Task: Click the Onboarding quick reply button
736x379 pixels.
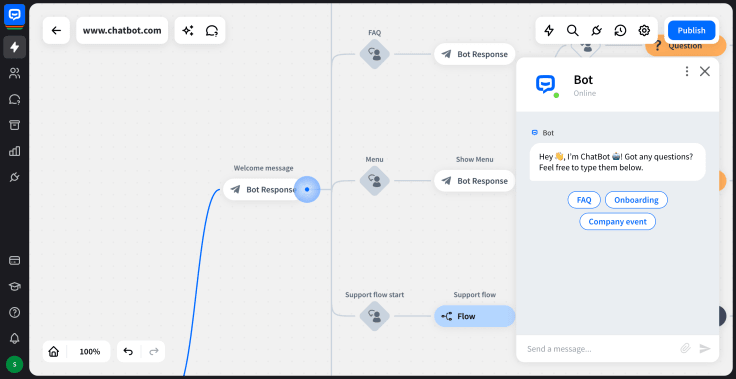Action: point(636,200)
